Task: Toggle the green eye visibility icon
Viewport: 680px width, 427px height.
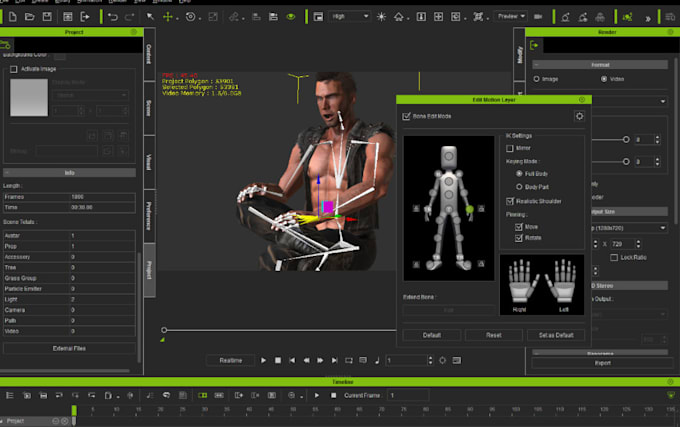Action: pos(291,17)
